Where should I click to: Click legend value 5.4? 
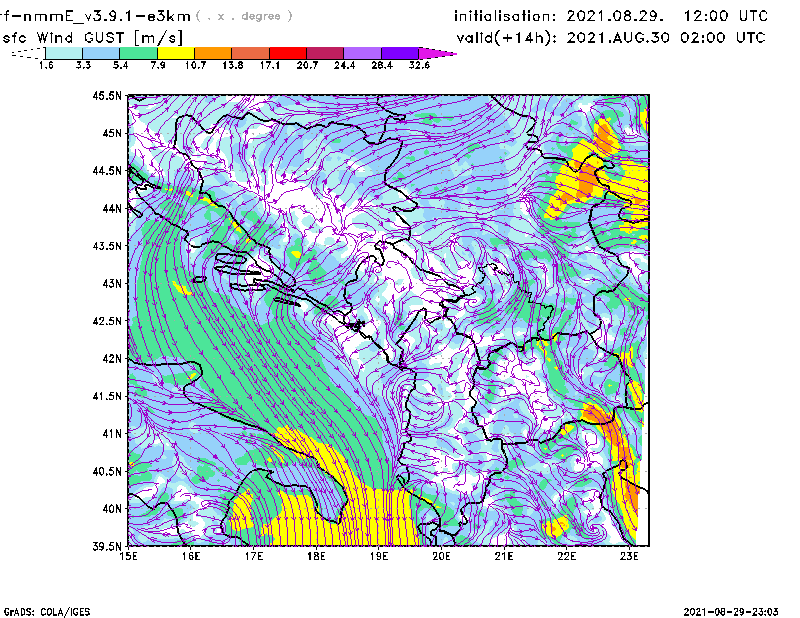tap(120, 65)
